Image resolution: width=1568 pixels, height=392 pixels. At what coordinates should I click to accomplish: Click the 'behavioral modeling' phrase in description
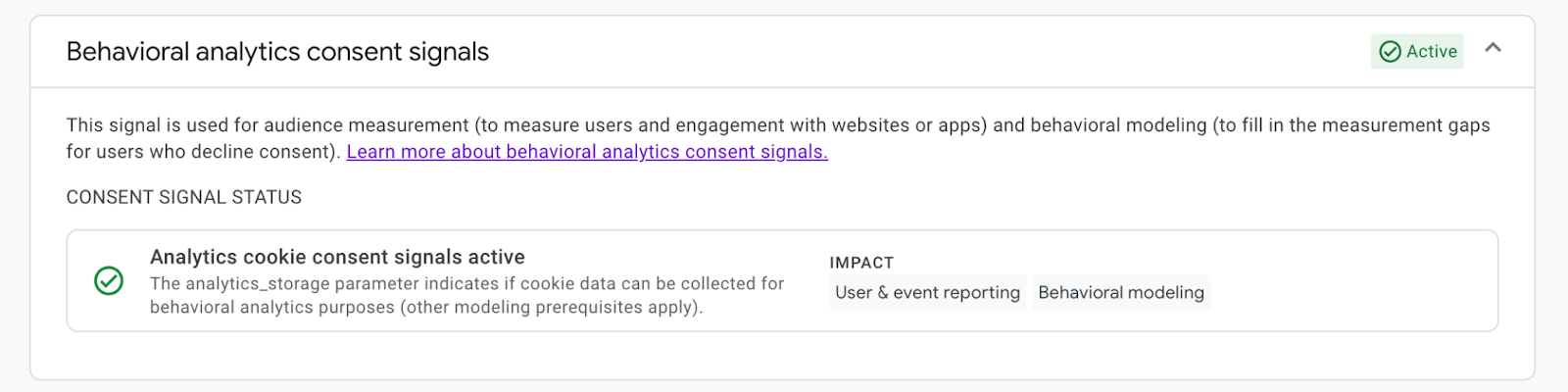coord(1118,125)
